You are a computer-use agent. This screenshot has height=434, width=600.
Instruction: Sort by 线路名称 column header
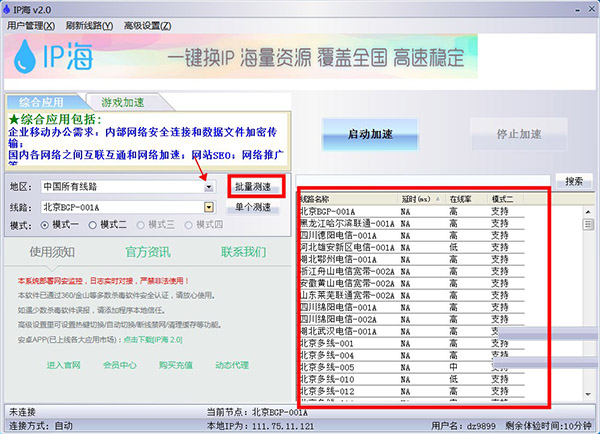pos(347,199)
